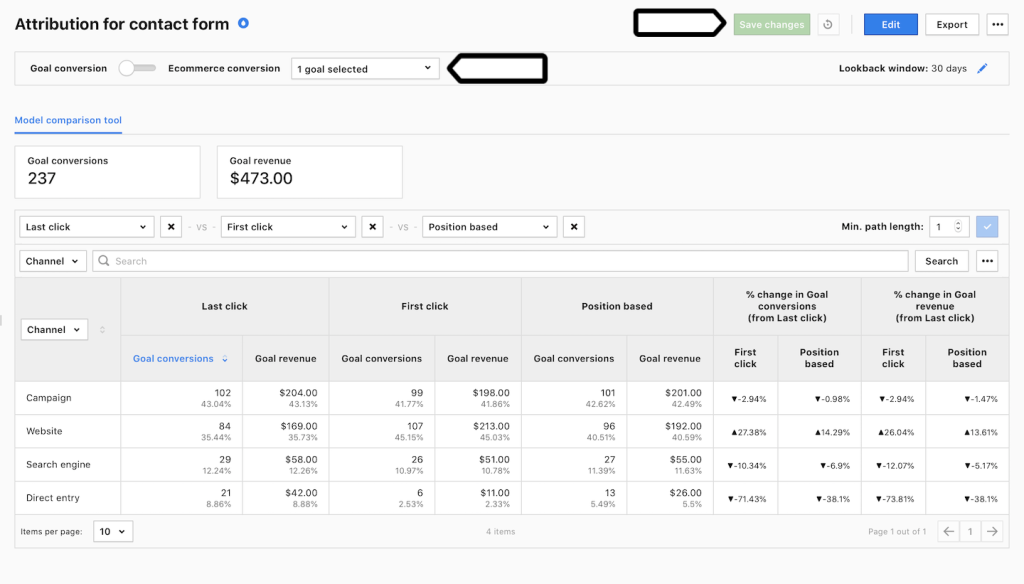Image resolution: width=1024 pixels, height=584 pixels.
Task: Open the items per page dropdown
Action: (112, 531)
